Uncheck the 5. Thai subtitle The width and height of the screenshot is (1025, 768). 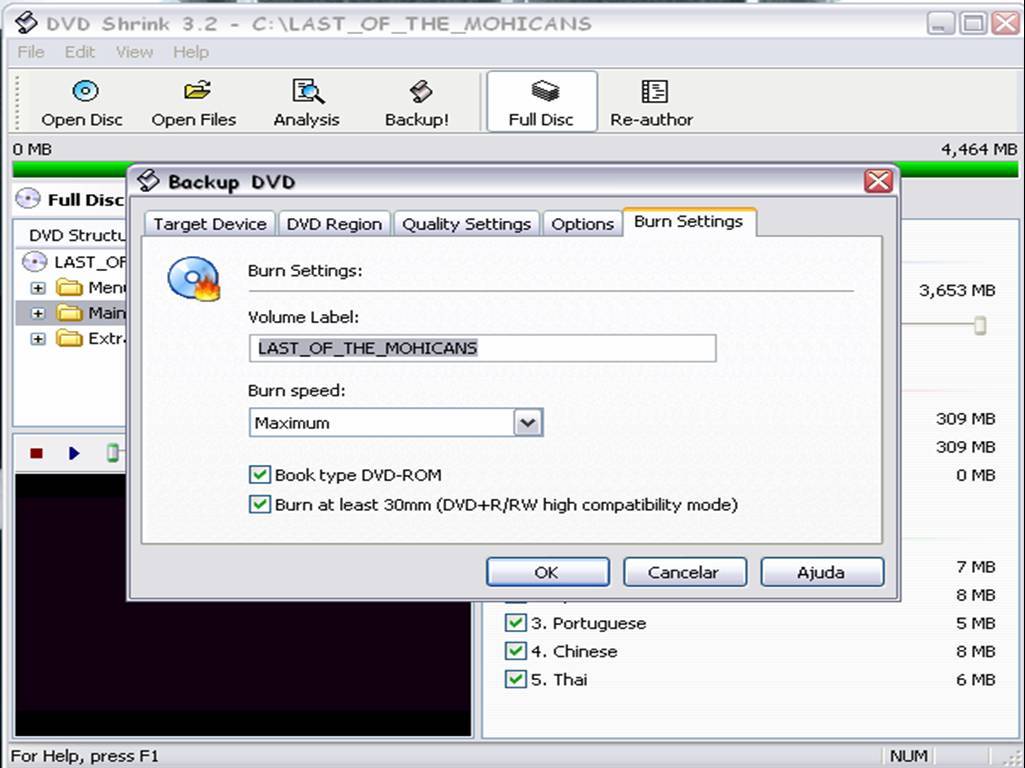pyautogui.click(x=515, y=679)
